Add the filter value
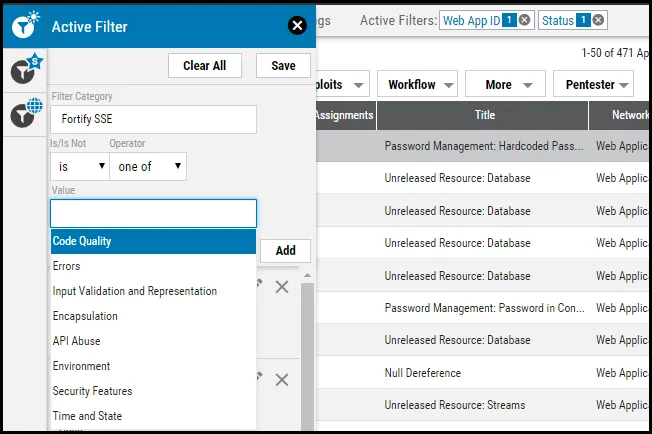This screenshot has height=434, width=652. 285,251
